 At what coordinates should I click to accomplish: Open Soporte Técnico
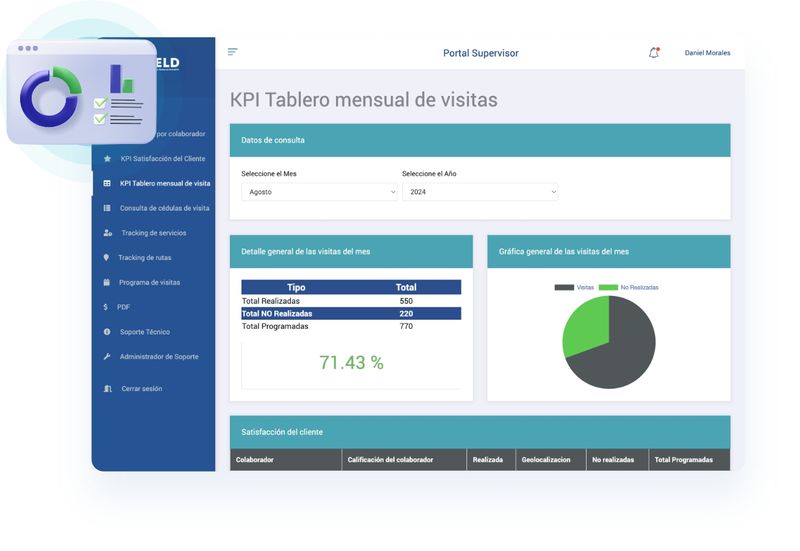pos(145,332)
